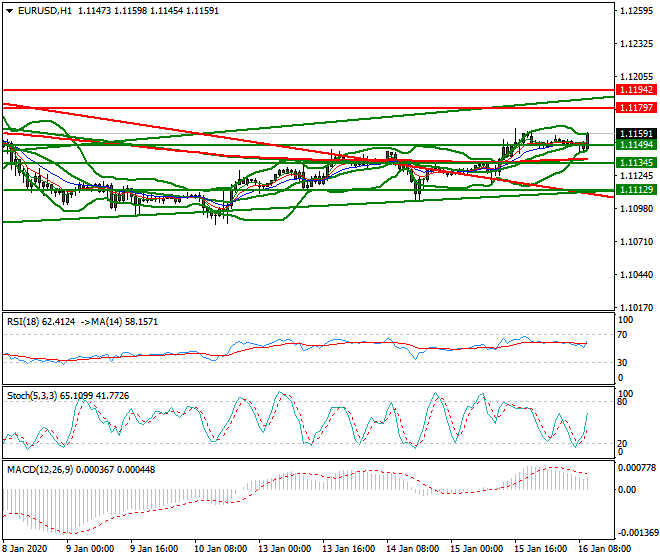Image resolution: width=660 pixels, height=560 pixels.
Task: Select the 15 Jan 00:00 time label
Action: coord(476,549)
